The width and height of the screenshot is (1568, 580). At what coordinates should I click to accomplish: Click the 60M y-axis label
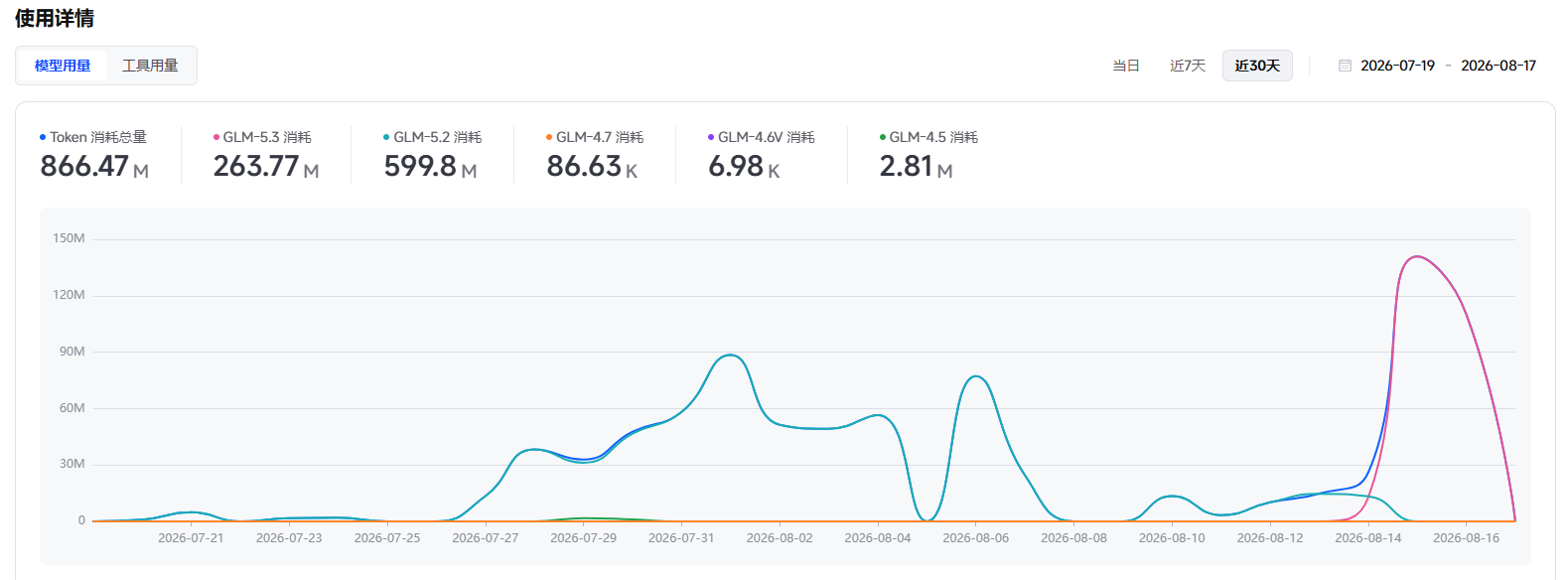point(71,408)
